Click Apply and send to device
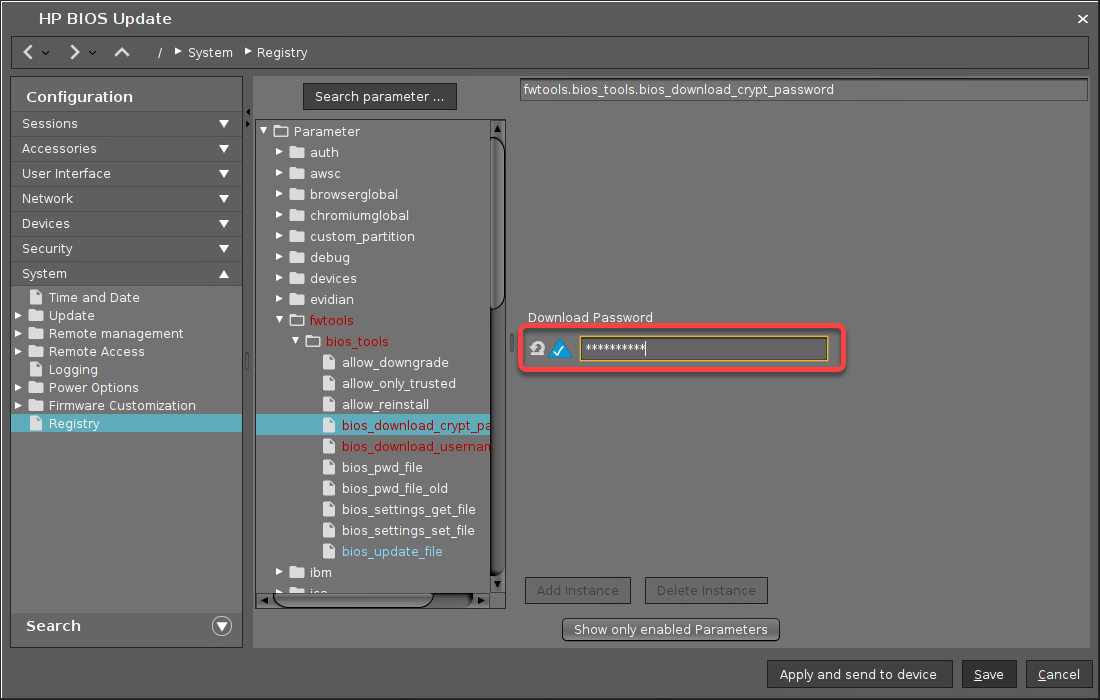 pos(858,674)
